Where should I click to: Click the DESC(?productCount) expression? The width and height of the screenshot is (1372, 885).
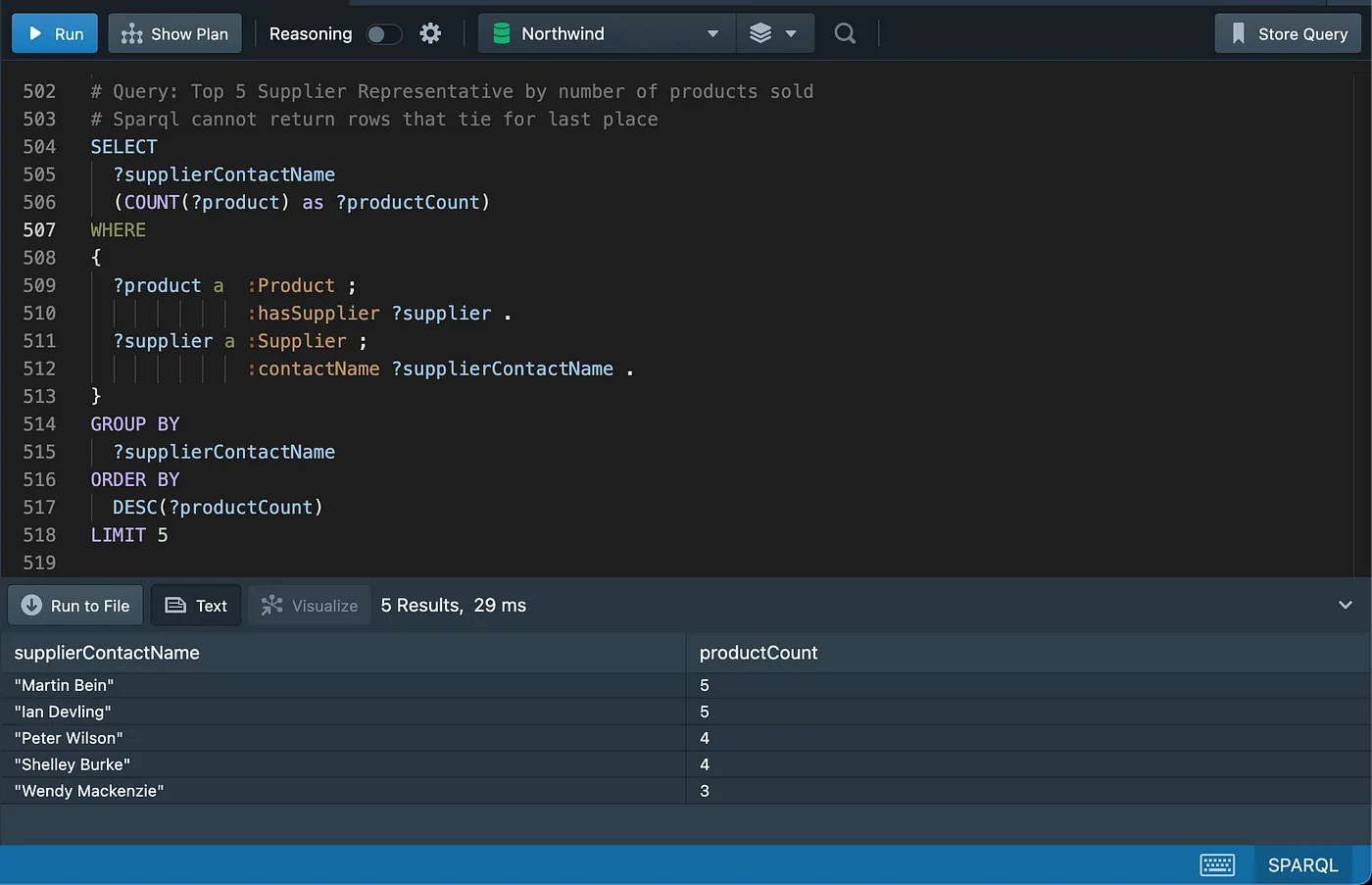(218, 508)
